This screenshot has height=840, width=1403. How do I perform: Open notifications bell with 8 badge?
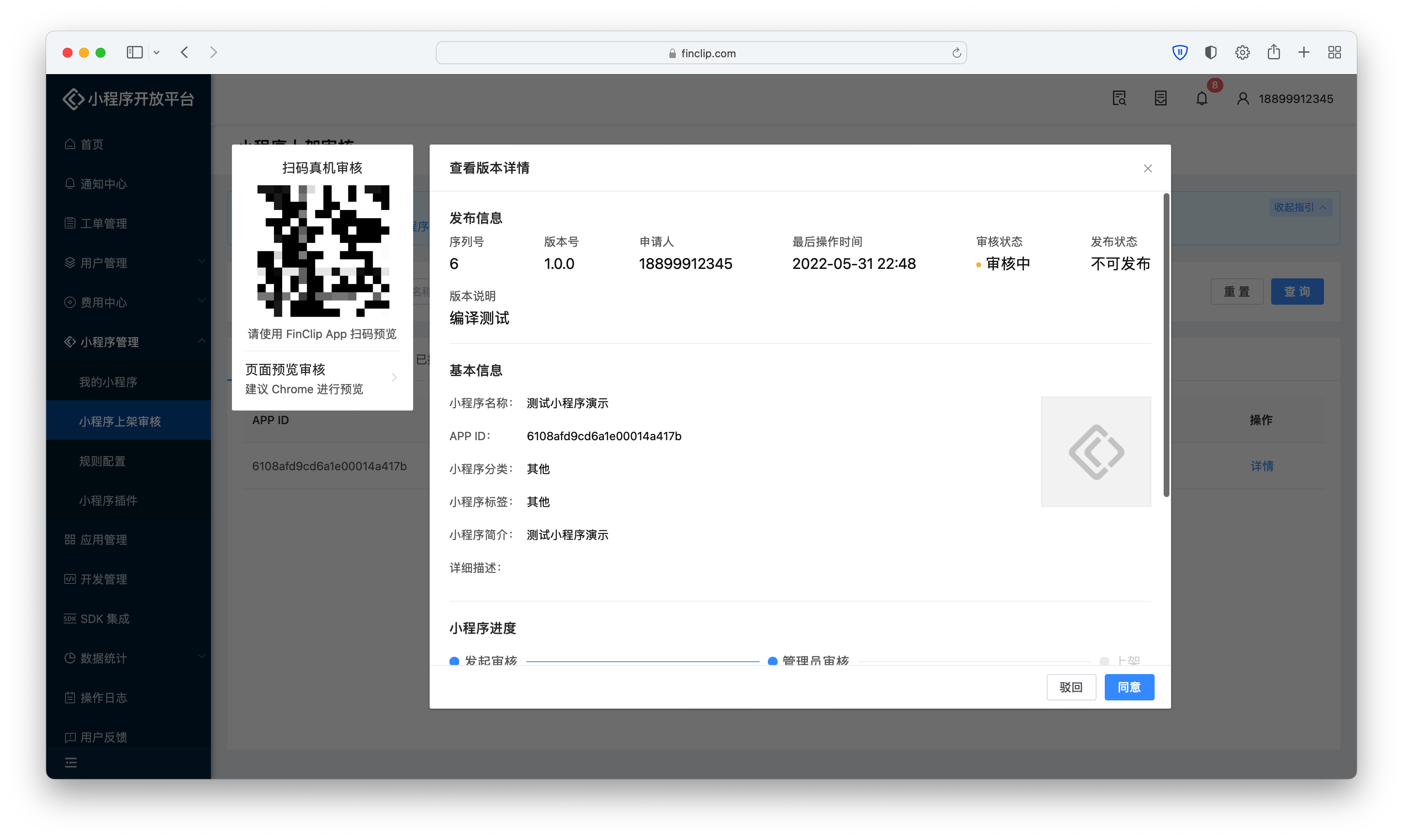coord(1202,98)
